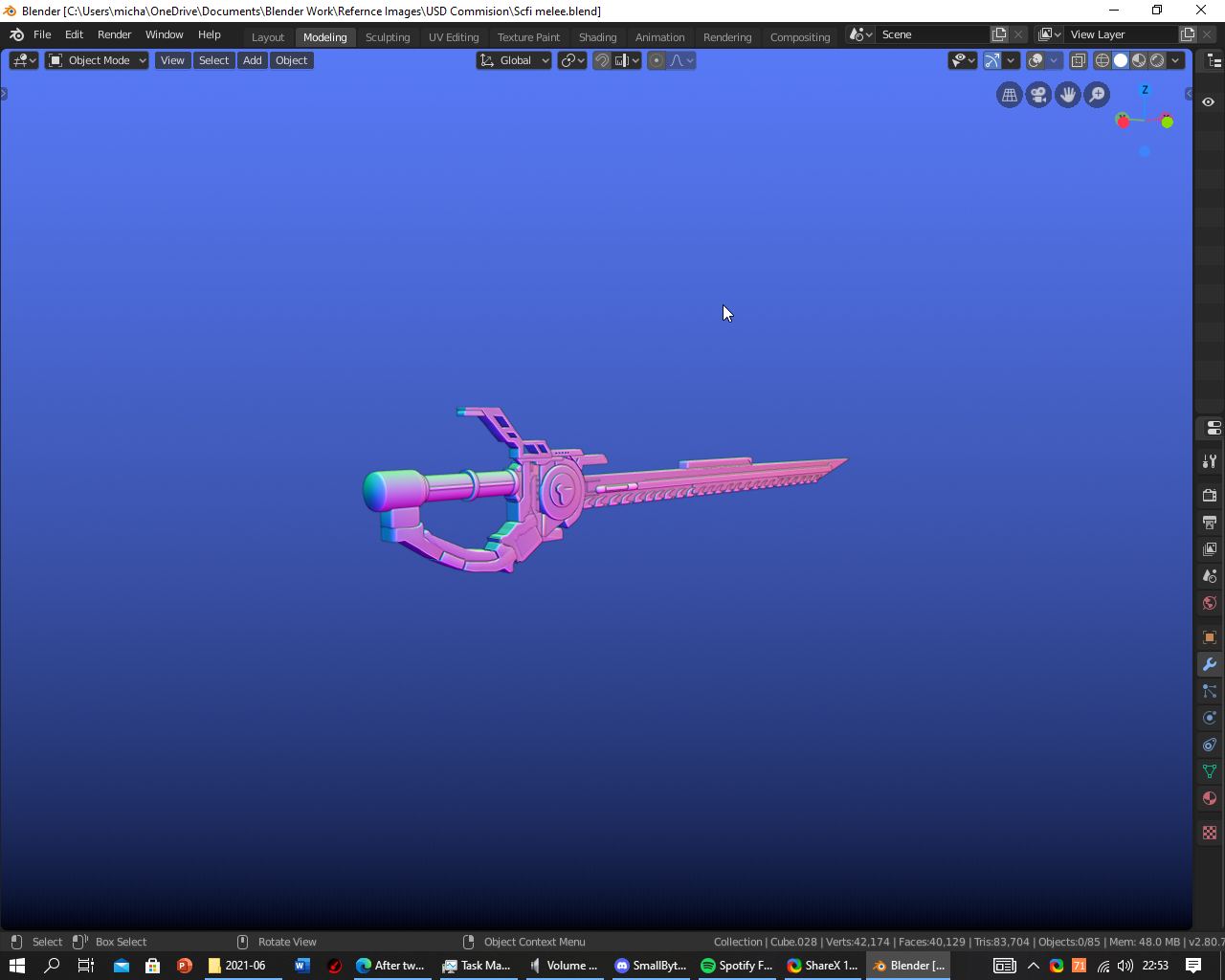Click the Select menu in viewport header
Image resolution: width=1225 pixels, height=980 pixels.
(213, 60)
